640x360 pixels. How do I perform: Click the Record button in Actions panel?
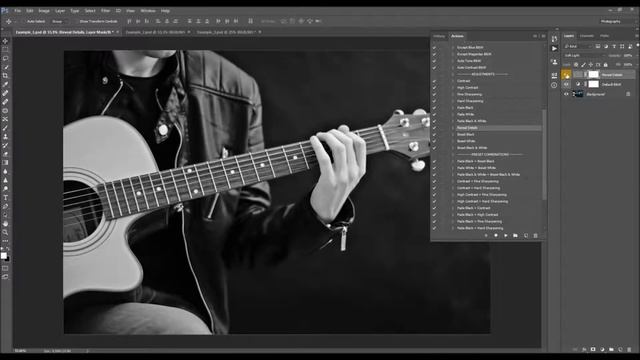click(x=496, y=236)
